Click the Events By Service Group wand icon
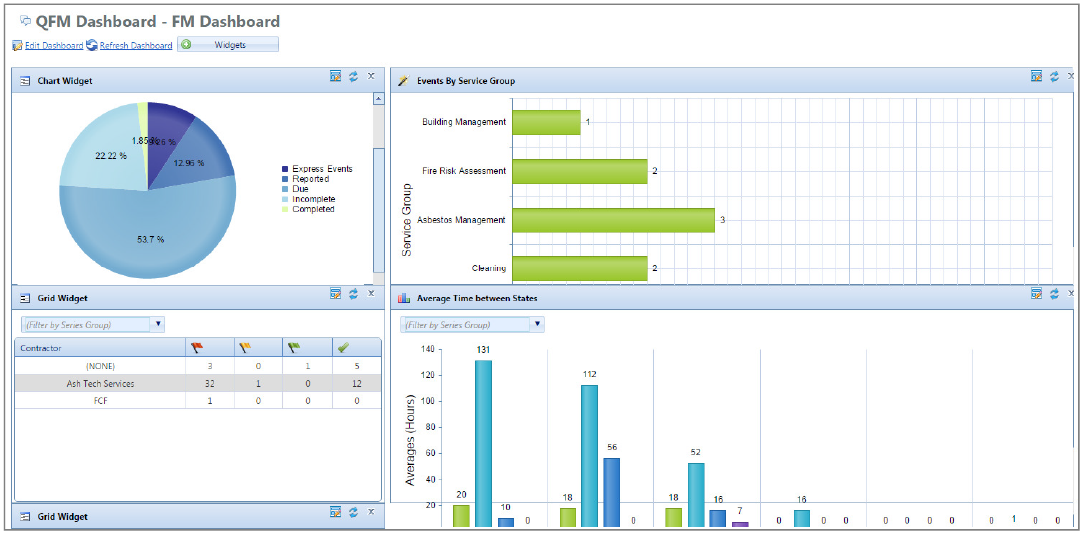This screenshot has height=536, width=1086. coord(403,81)
